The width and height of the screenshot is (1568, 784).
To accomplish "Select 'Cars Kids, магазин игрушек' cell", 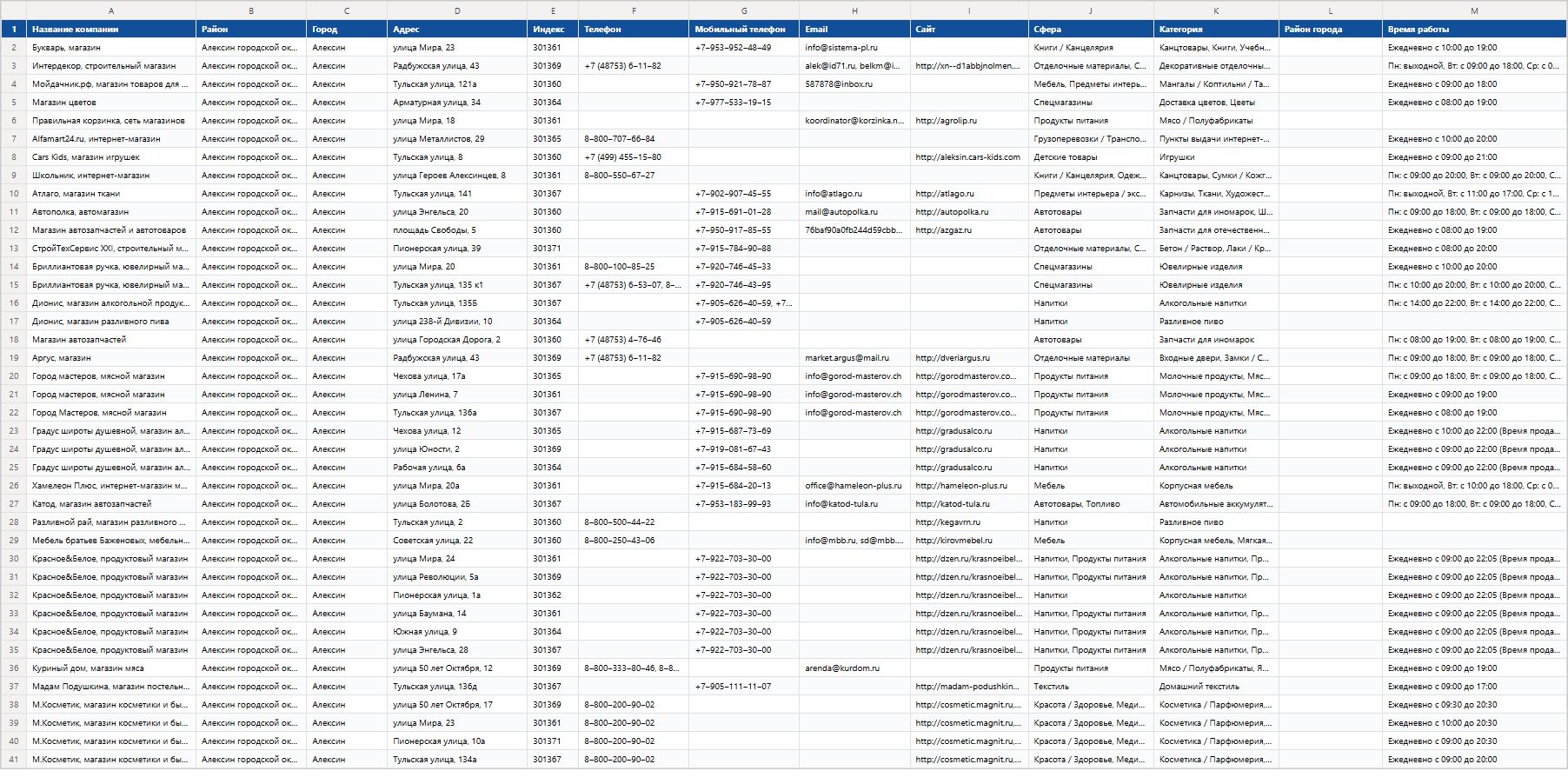I will [x=111, y=157].
